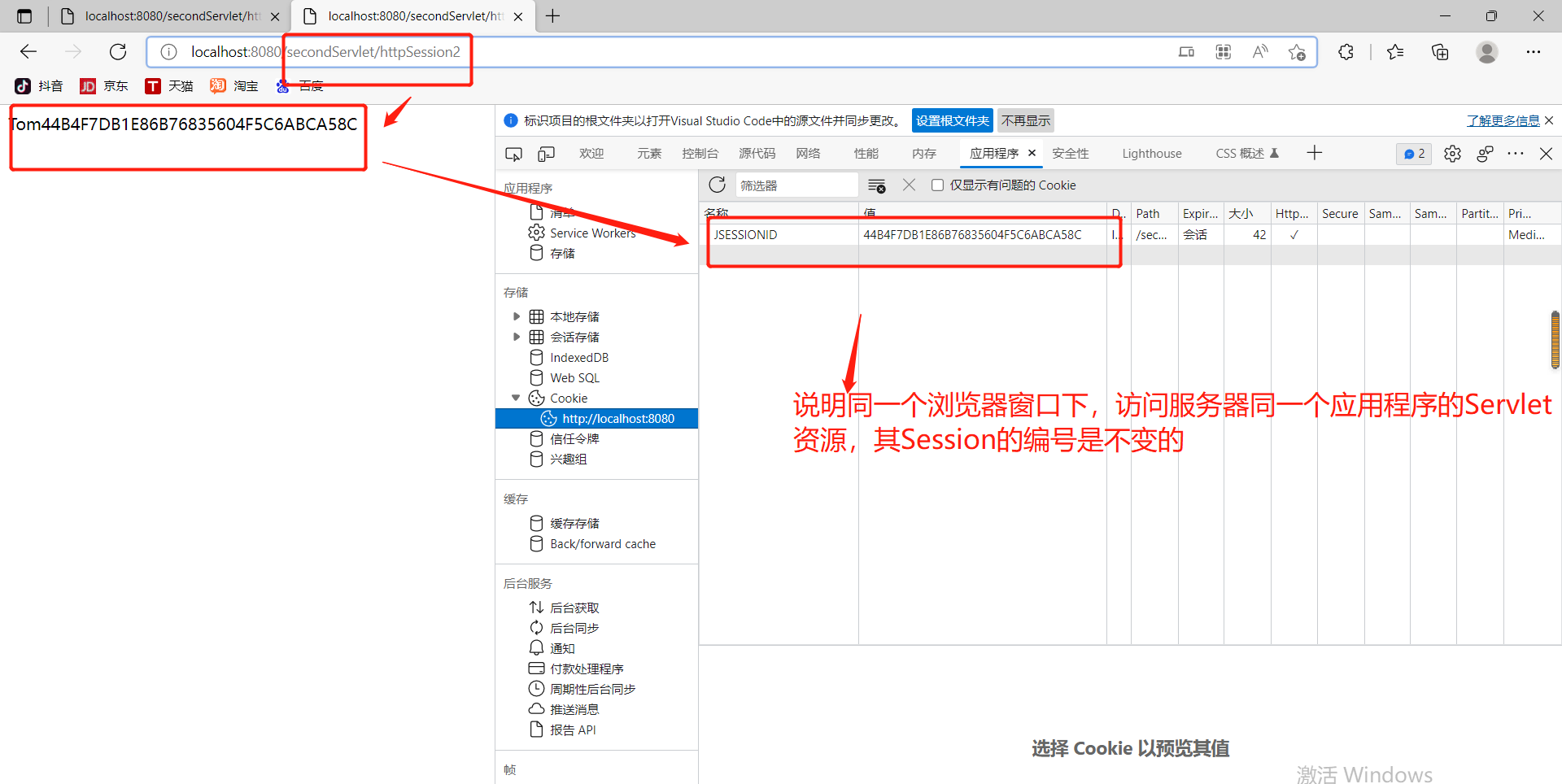This screenshot has width=1562, height=784.
Task: Open the site information icon in address bar
Action: 168,52
